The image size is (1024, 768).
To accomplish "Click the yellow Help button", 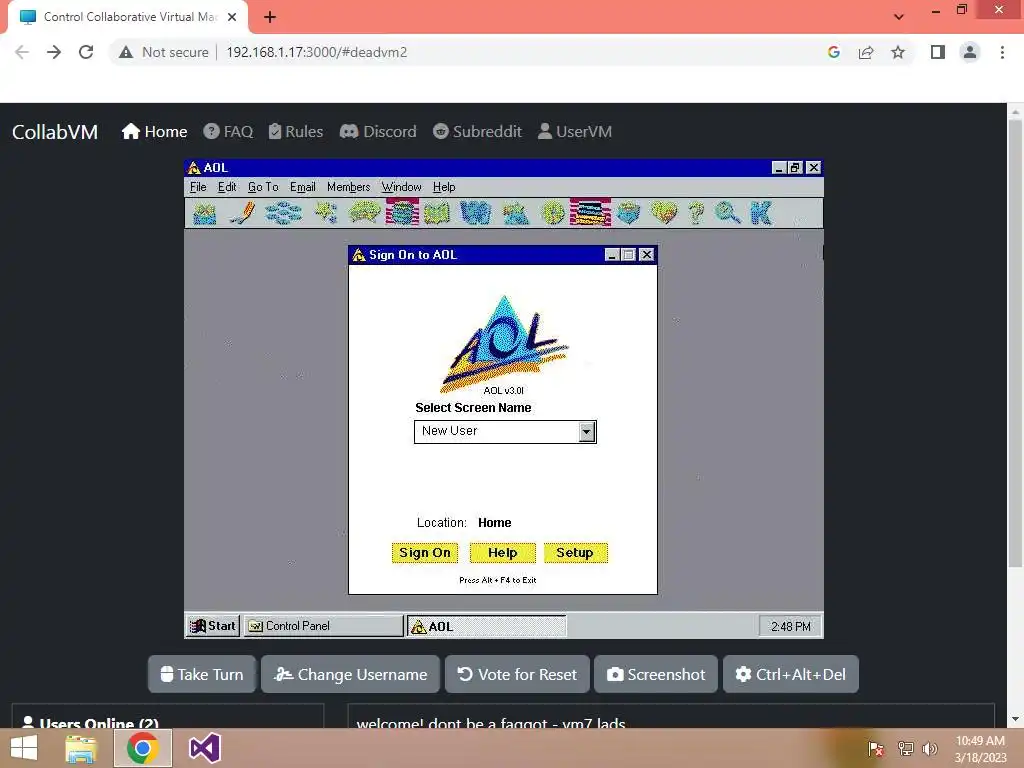I will click(x=502, y=552).
